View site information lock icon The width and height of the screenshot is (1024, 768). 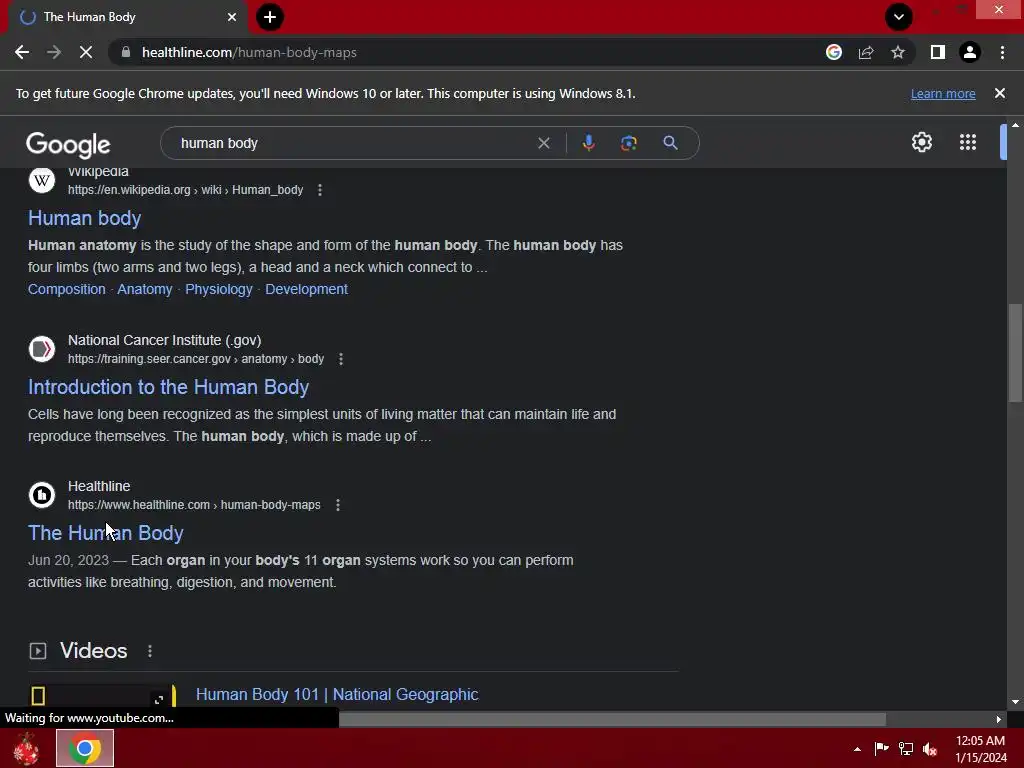126,52
